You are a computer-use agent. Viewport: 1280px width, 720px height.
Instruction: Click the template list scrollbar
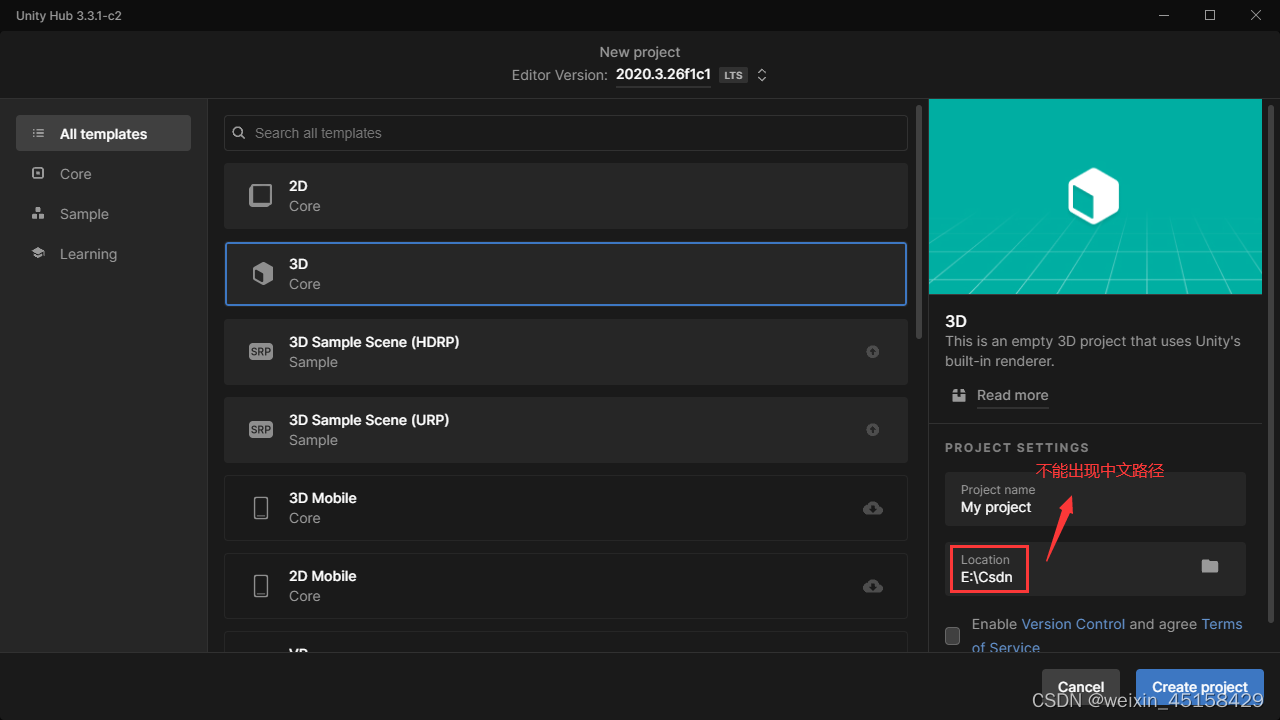pyautogui.click(x=919, y=222)
